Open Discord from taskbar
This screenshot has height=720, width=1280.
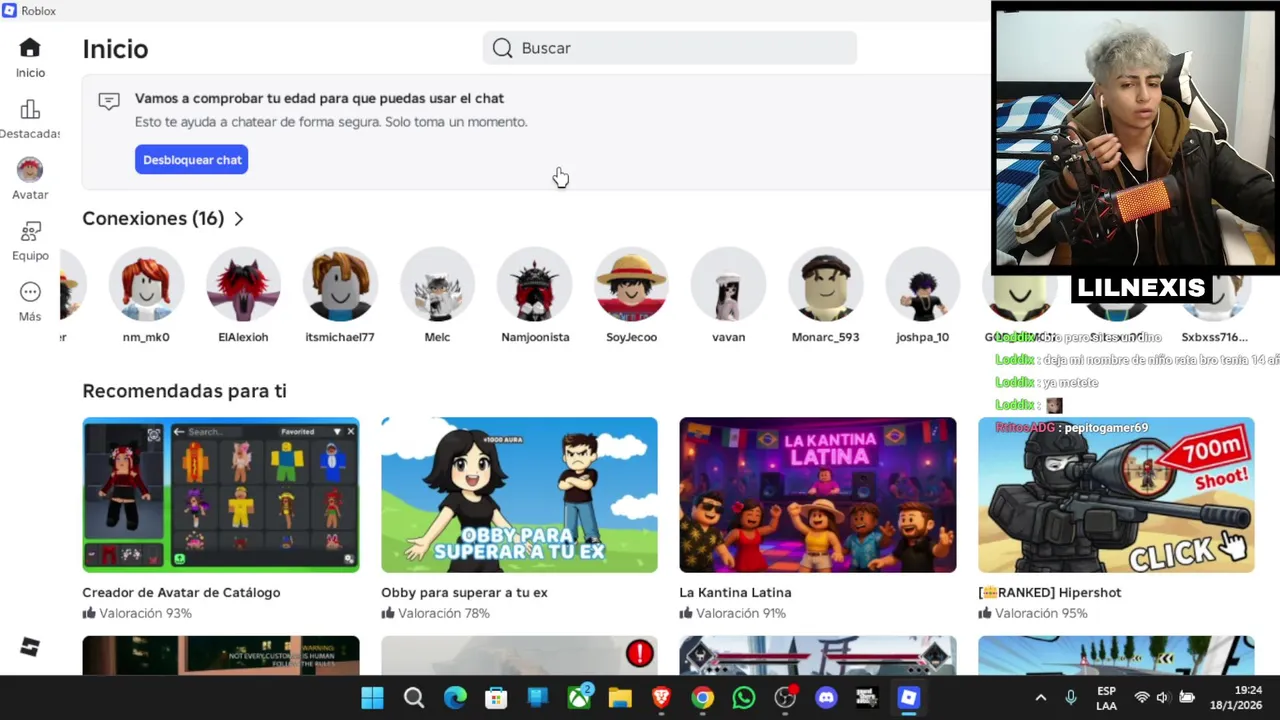pos(826,698)
